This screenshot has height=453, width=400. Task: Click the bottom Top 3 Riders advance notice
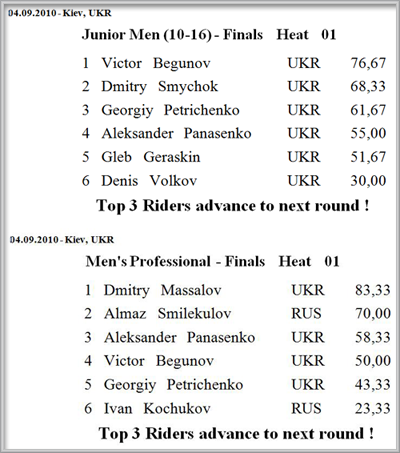click(236, 434)
